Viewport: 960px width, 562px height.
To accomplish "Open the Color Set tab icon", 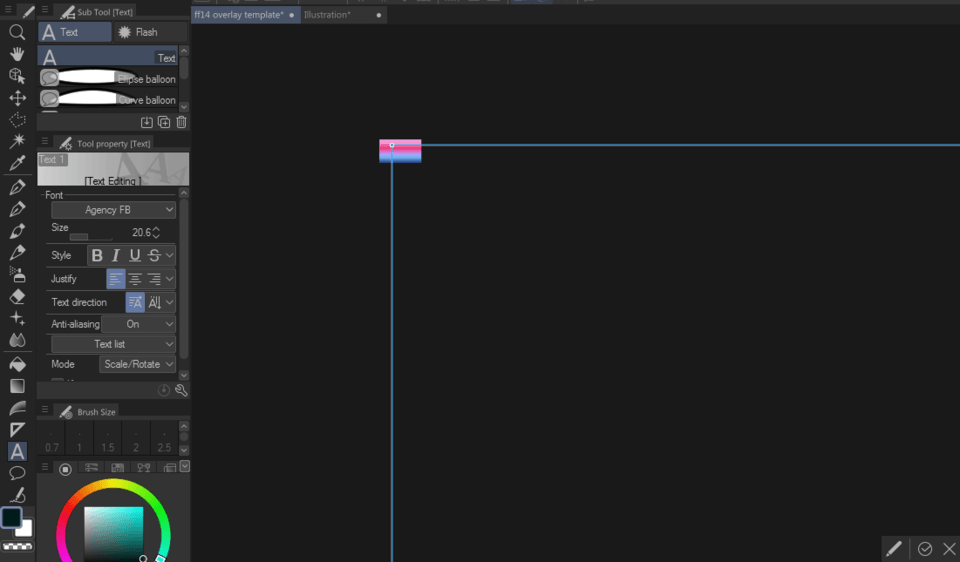I will 118,468.
